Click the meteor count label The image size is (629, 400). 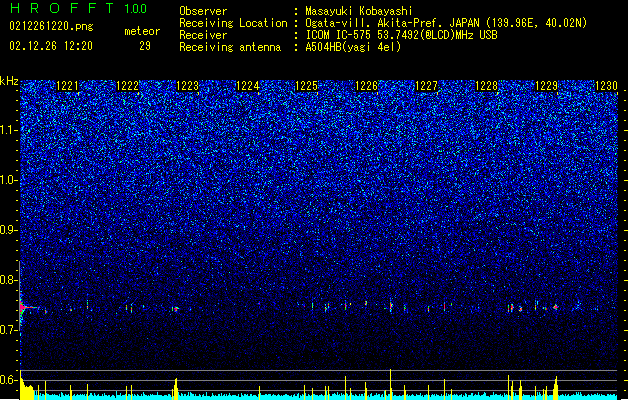point(142,31)
